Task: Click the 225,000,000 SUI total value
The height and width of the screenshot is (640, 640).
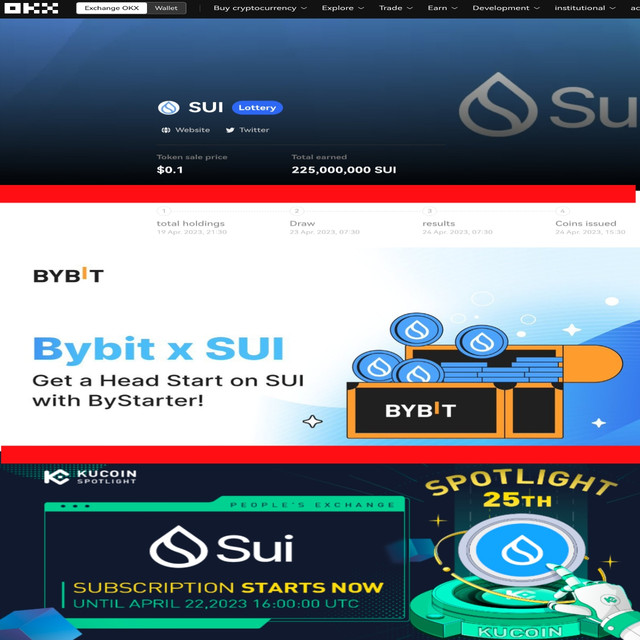Action: [344, 170]
